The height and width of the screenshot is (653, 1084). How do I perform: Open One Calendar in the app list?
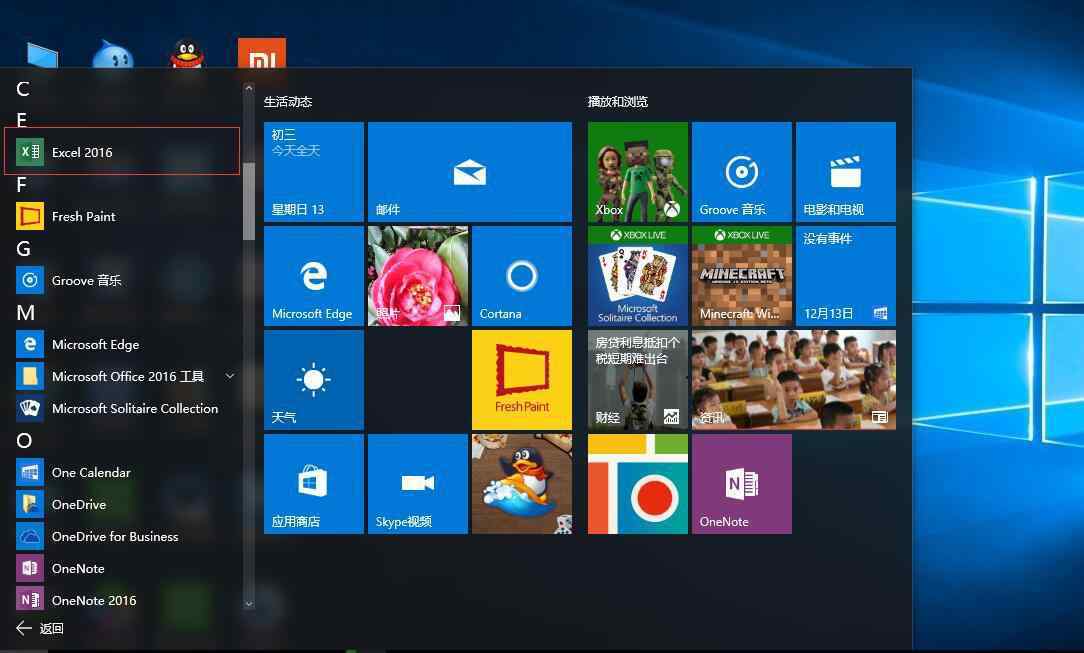click(x=122, y=473)
